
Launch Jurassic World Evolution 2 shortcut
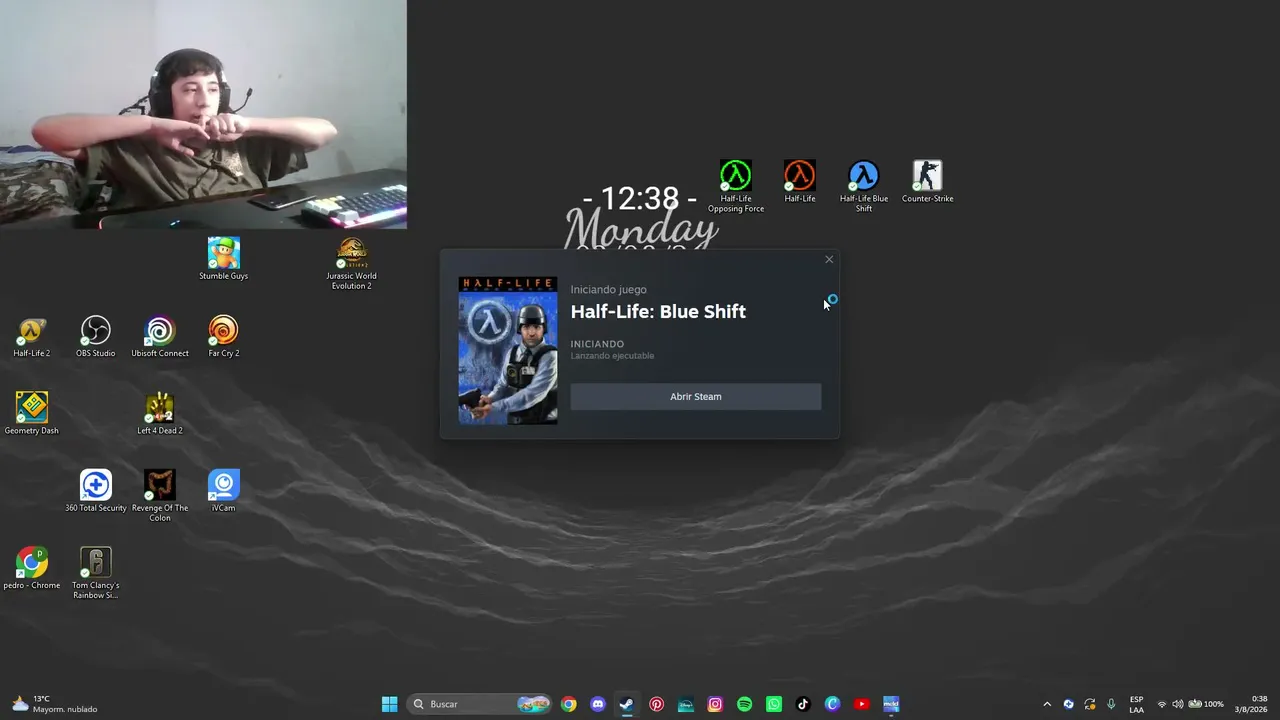tap(352, 263)
